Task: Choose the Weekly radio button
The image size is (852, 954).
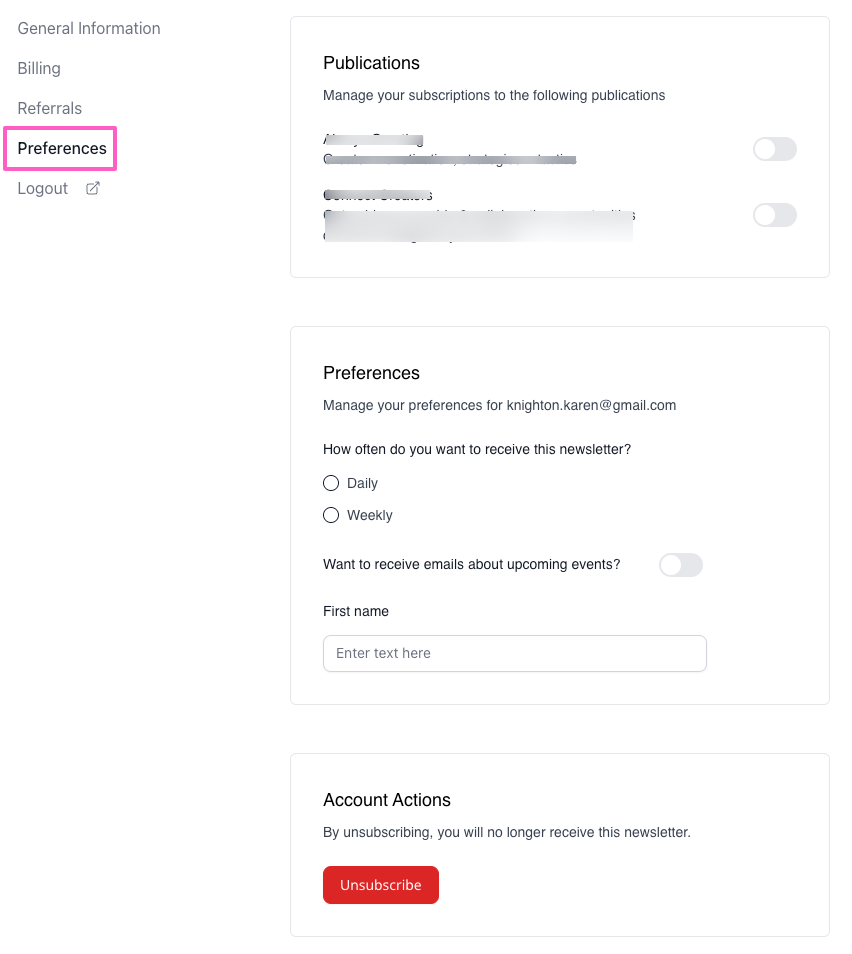Action: [x=331, y=515]
